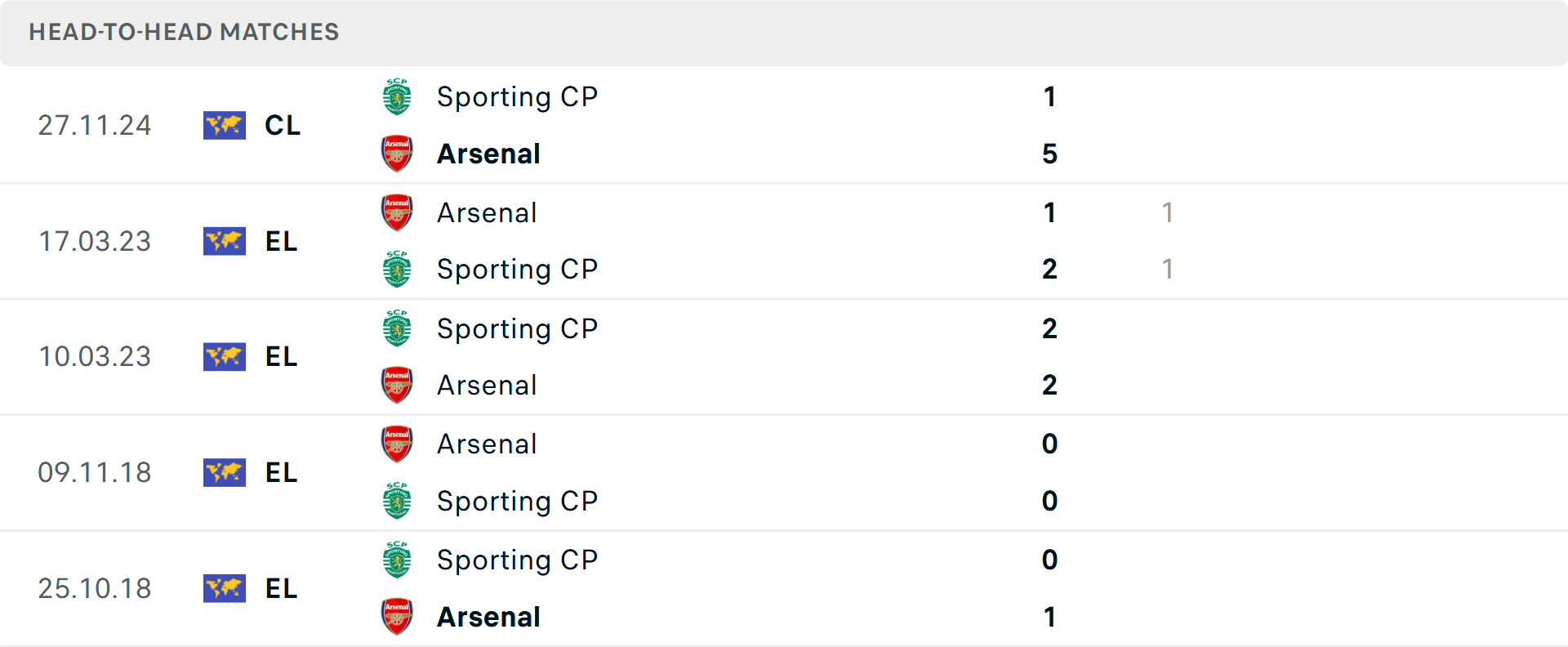The height and width of the screenshot is (647, 1568).
Task: Click the Sporting CP crest in the 27.11.24 match
Action: pos(397,96)
